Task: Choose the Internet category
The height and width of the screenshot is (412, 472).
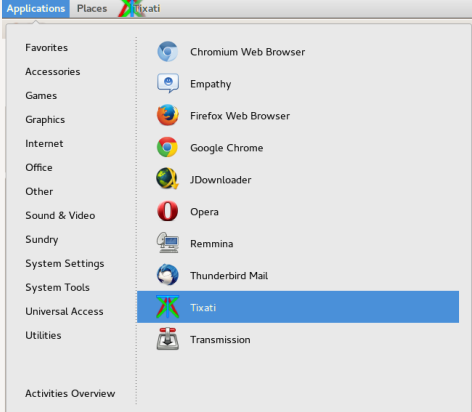Action: point(44,144)
